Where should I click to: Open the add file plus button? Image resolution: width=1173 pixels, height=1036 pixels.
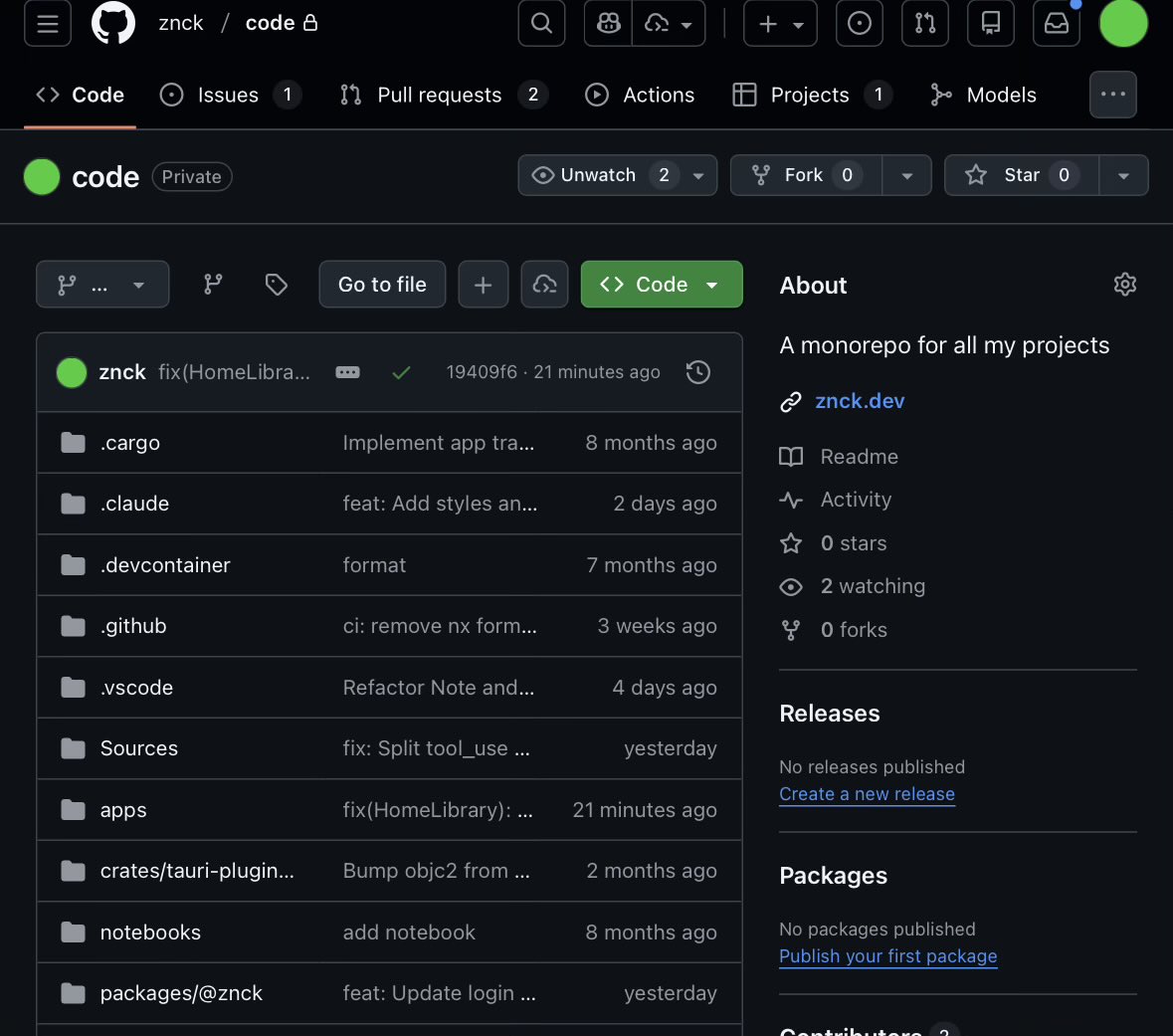coord(484,285)
